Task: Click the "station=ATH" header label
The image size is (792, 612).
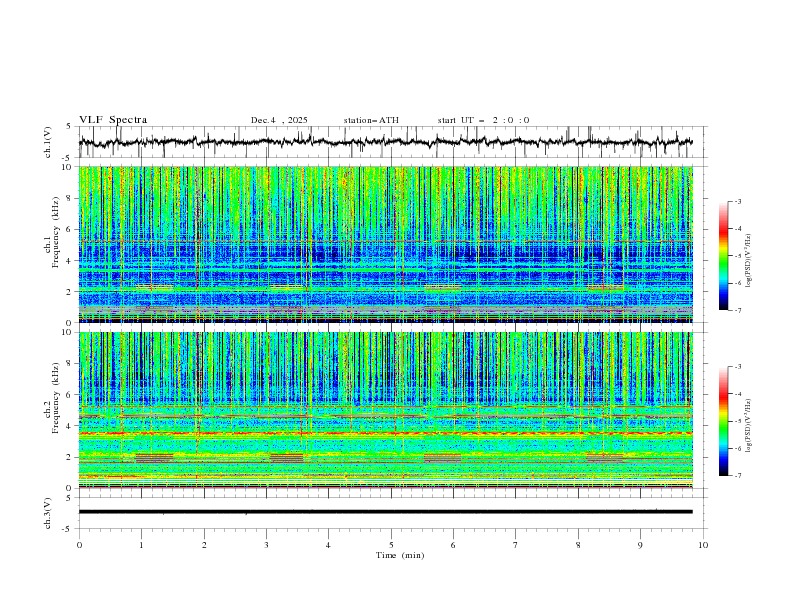Action: point(371,120)
